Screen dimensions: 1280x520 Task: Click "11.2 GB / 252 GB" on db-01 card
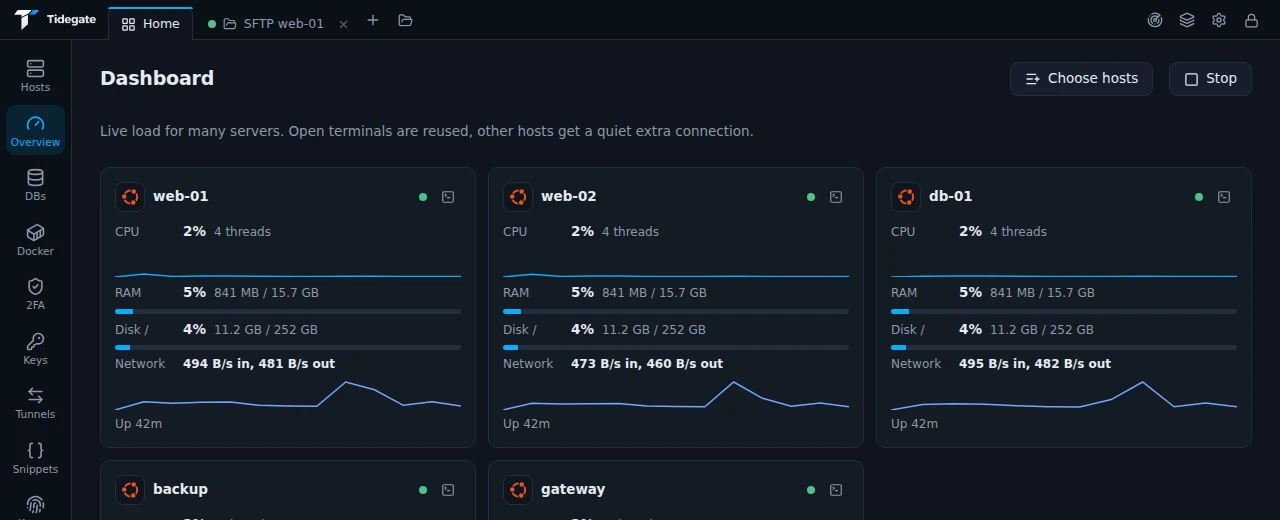coord(1042,330)
